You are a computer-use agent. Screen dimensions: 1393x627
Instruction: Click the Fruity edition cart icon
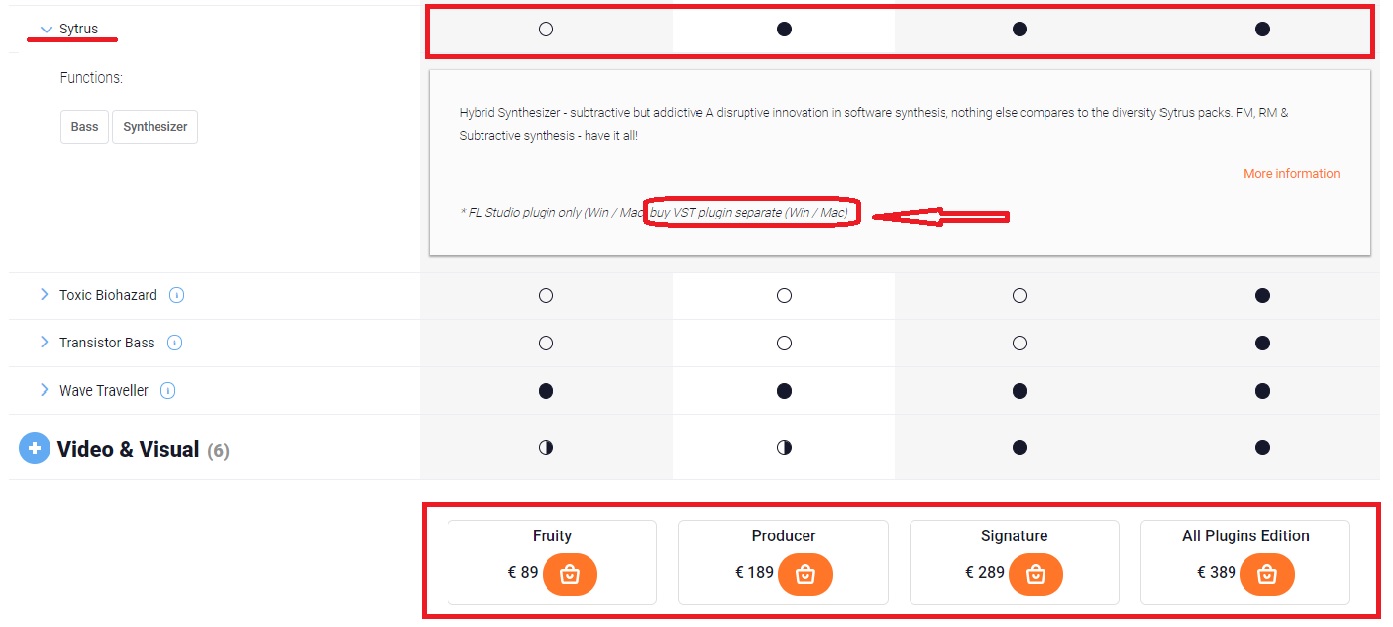(570, 574)
